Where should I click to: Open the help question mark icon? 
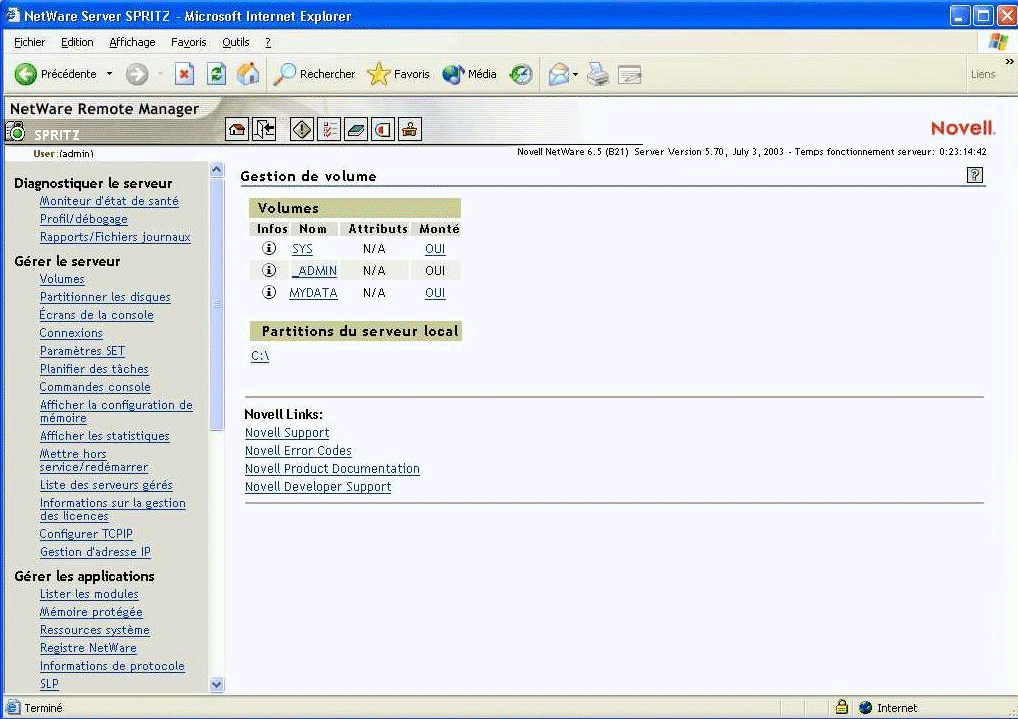[974, 175]
